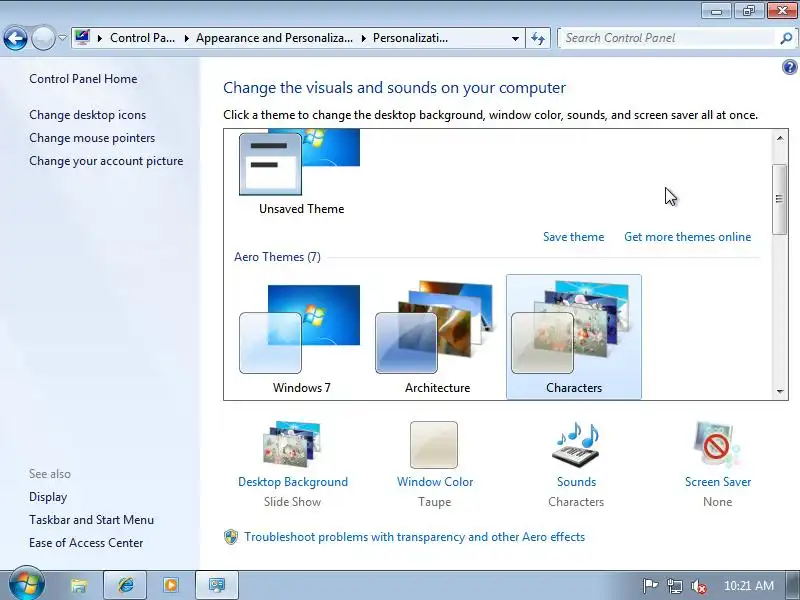Expand the arrow after Control Panel breadcrumb
The height and width of the screenshot is (600, 800).
point(186,38)
